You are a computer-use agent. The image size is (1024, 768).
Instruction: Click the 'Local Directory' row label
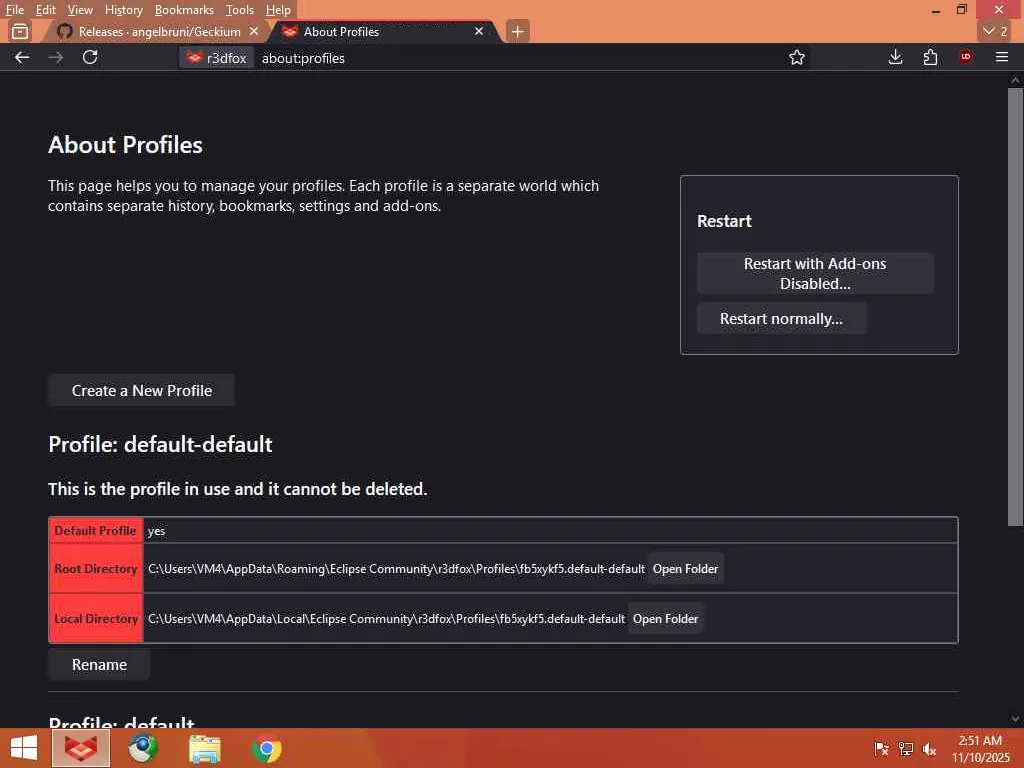click(96, 618)
